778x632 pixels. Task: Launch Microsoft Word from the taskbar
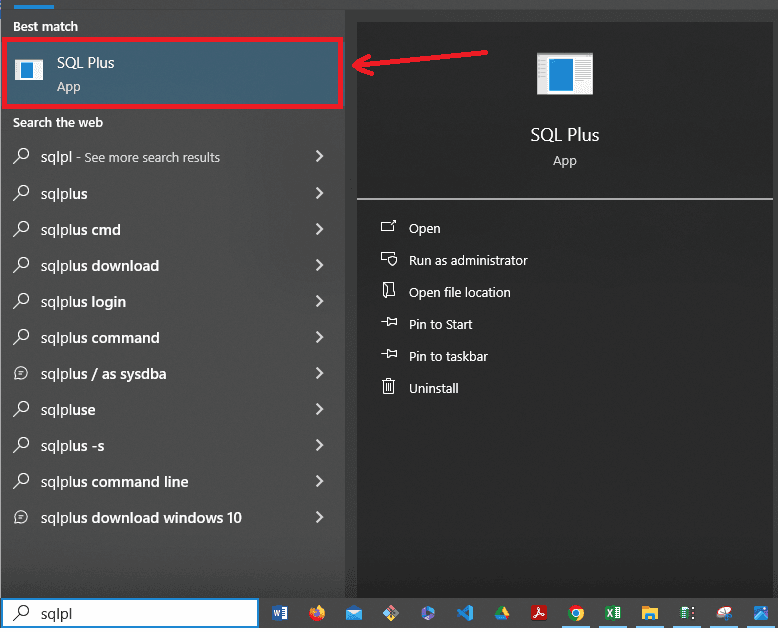tap(280, 613)
